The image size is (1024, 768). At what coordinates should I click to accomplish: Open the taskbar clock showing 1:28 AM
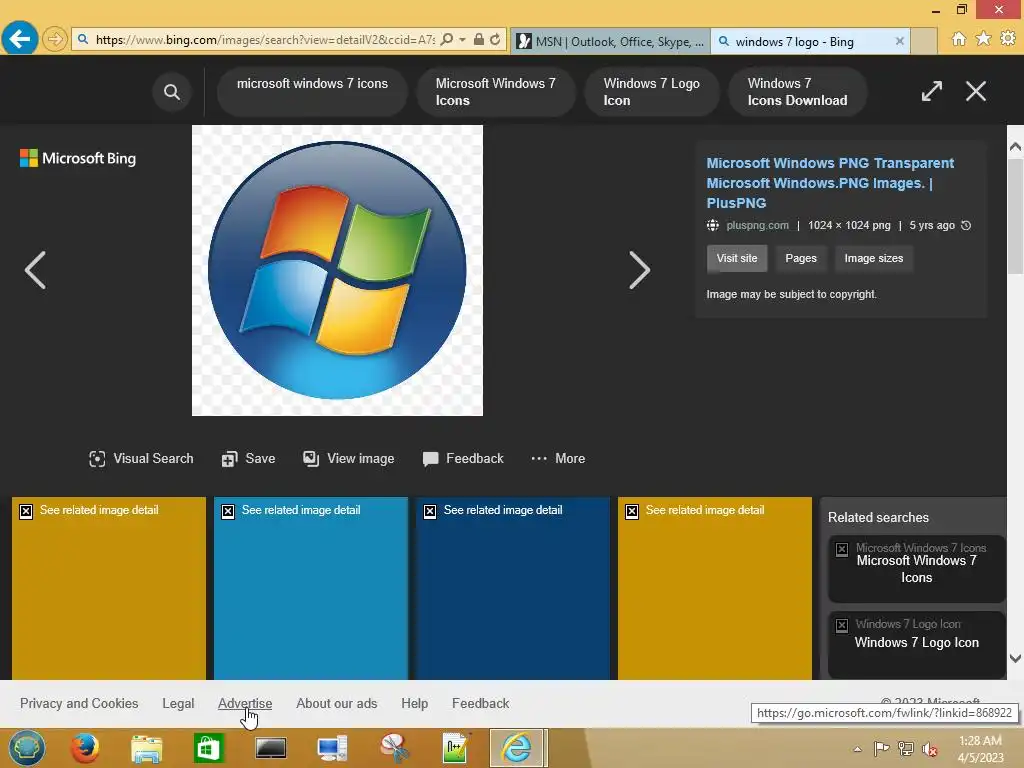pyautogui.click(x=980, y=749)
